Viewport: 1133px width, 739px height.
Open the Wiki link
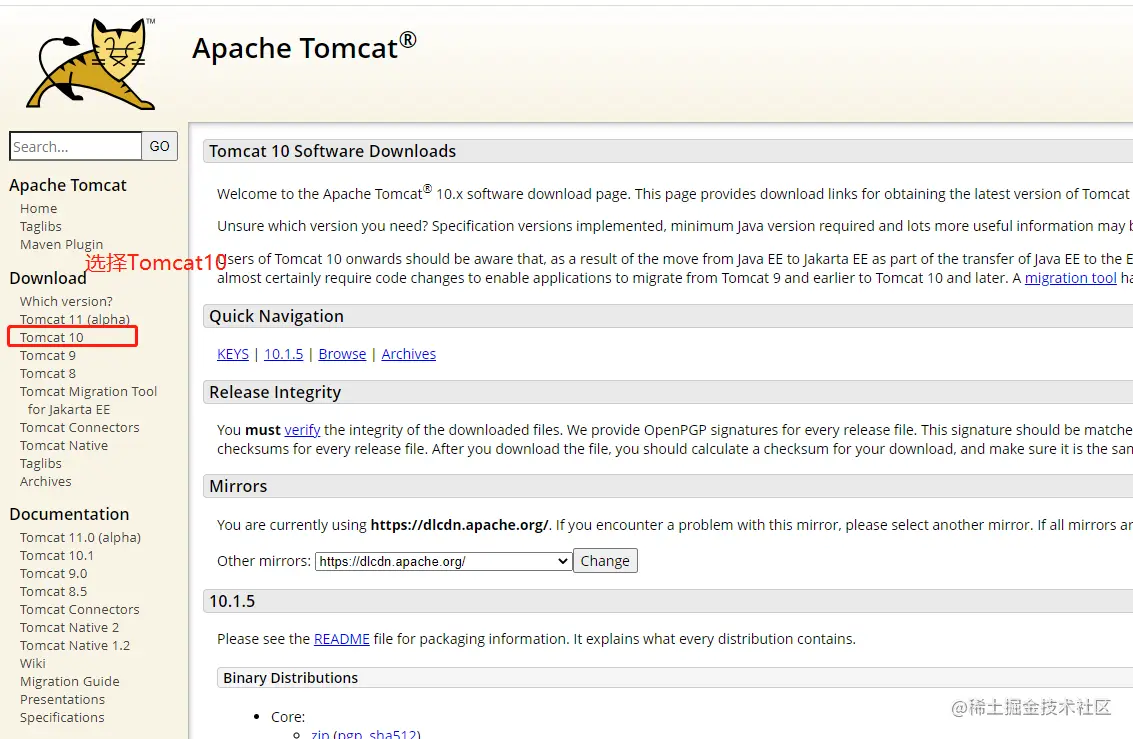(33, 664)
